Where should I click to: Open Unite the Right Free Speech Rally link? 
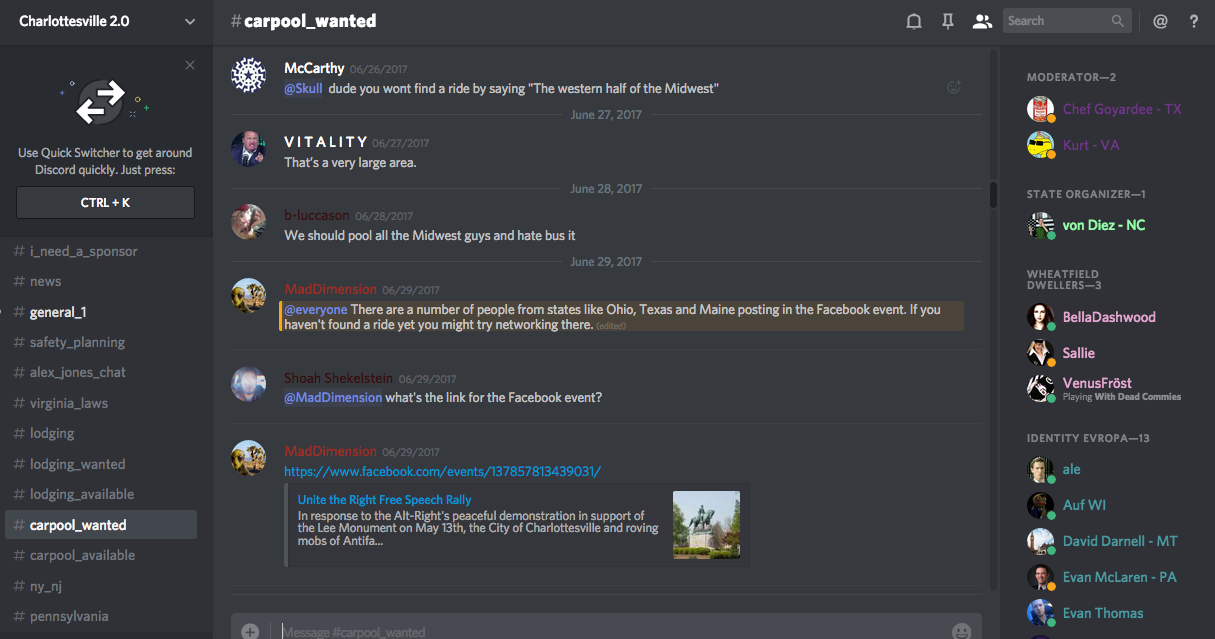pos(384,499)
